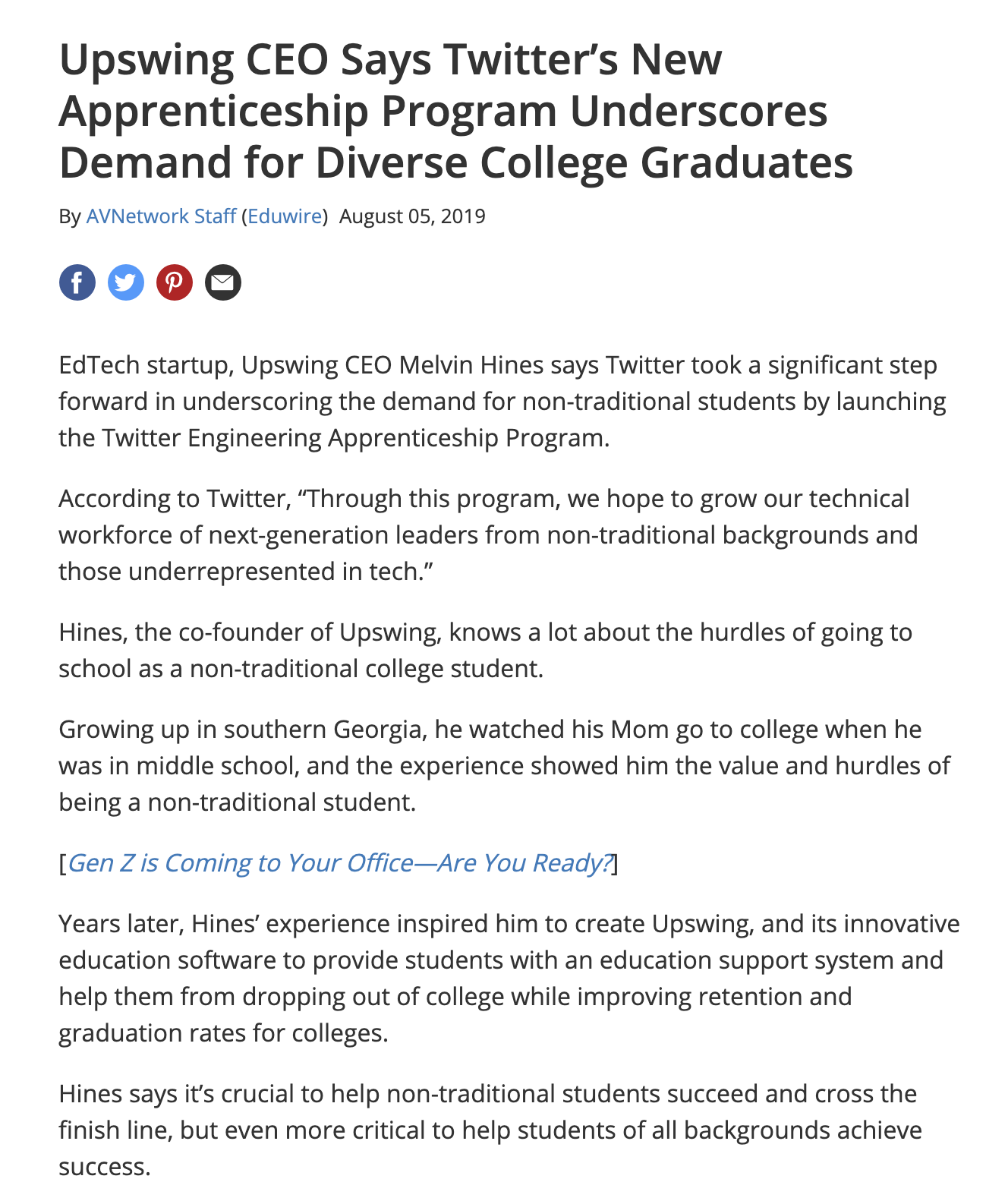
Task: Open the AVNetwork Staff author link
Action: coord(161,216)
